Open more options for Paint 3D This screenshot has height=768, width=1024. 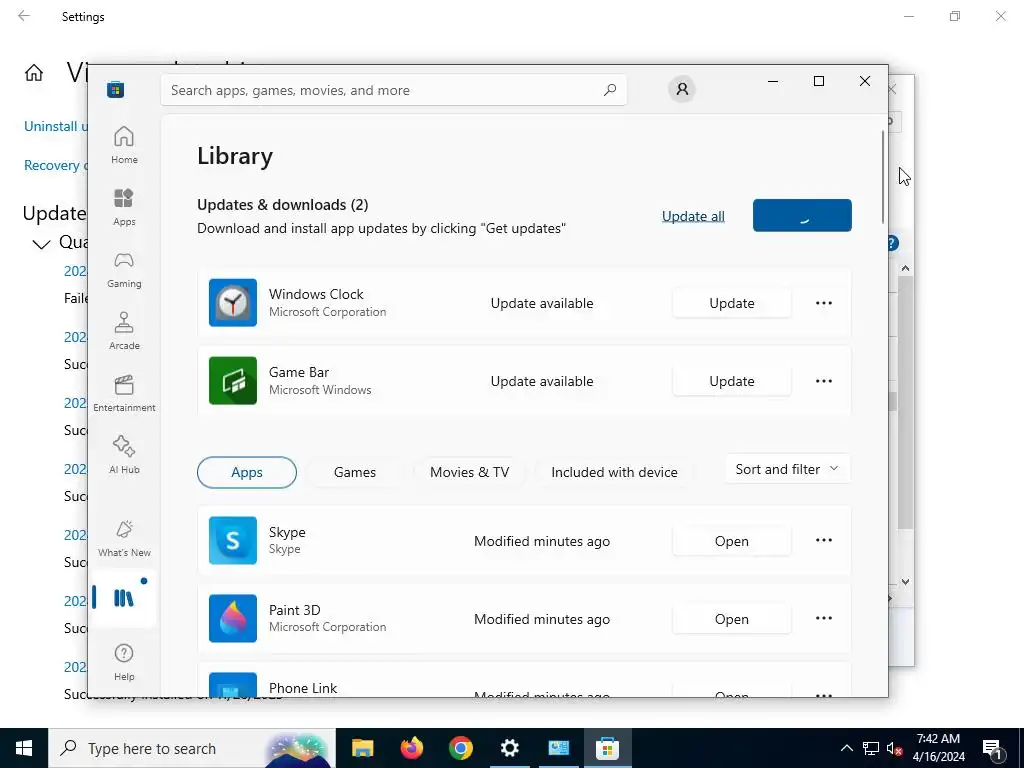coord(824,618)
